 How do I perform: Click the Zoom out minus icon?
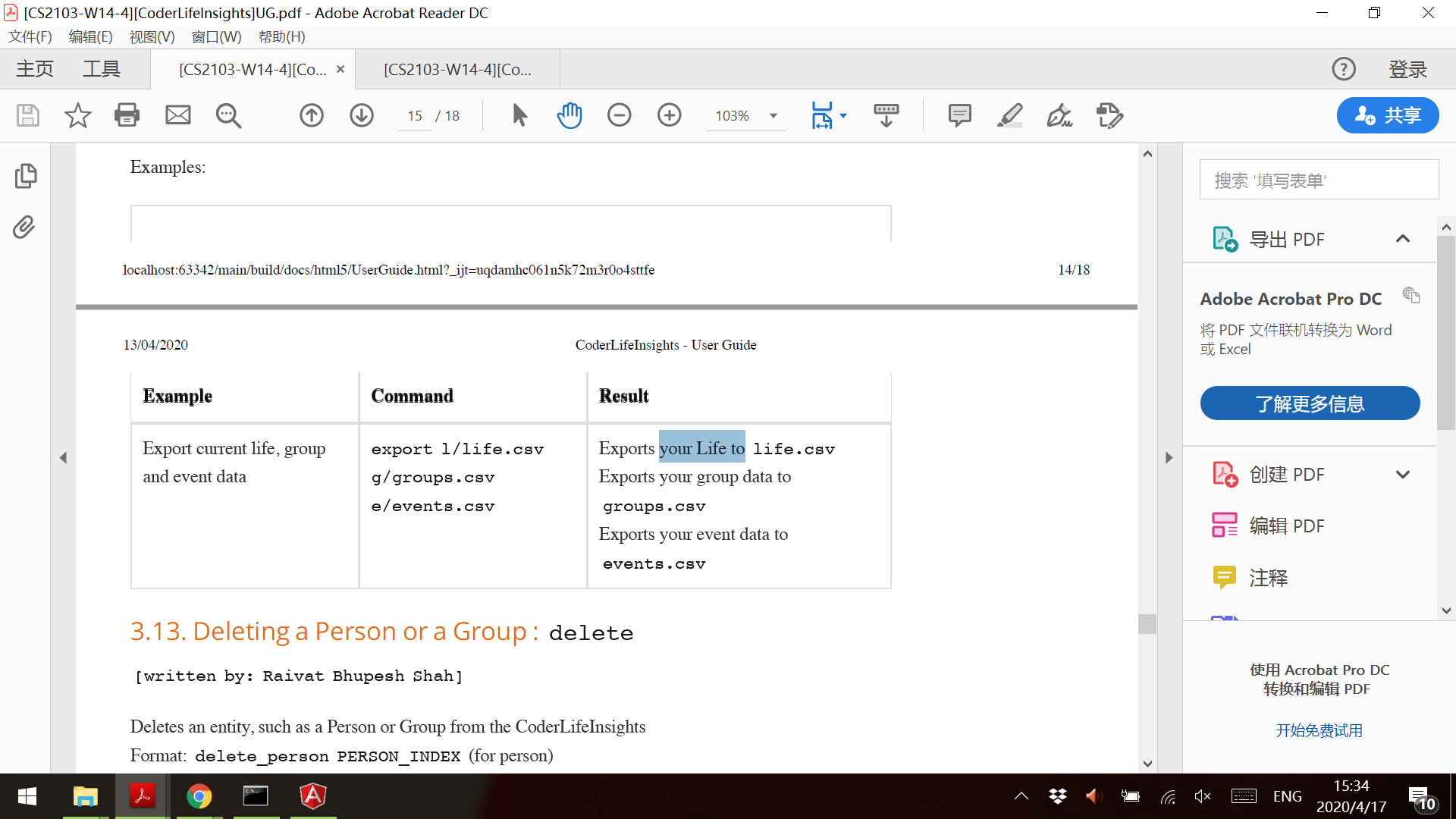coord(620,115)
